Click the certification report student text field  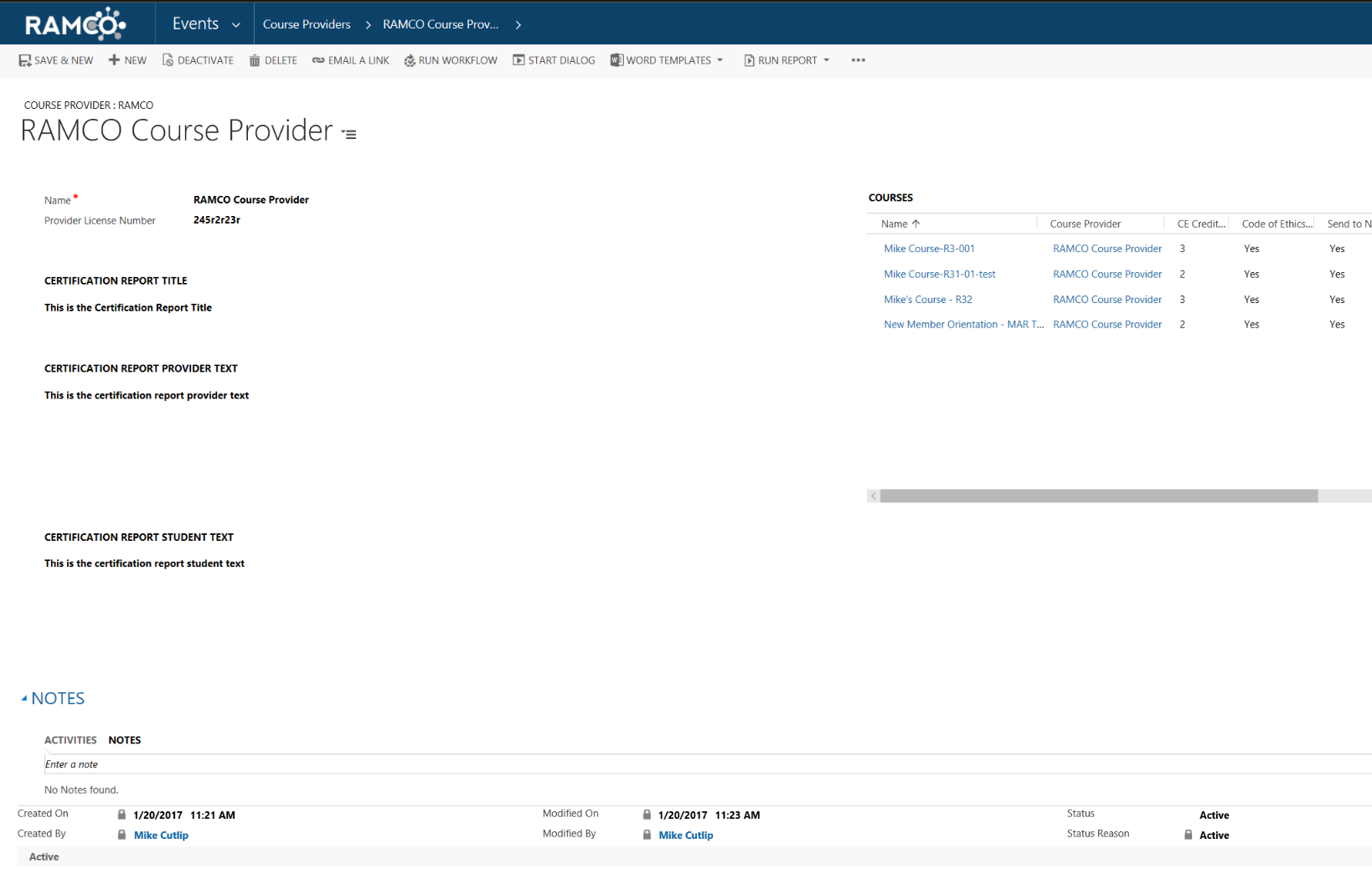point(144,563)
